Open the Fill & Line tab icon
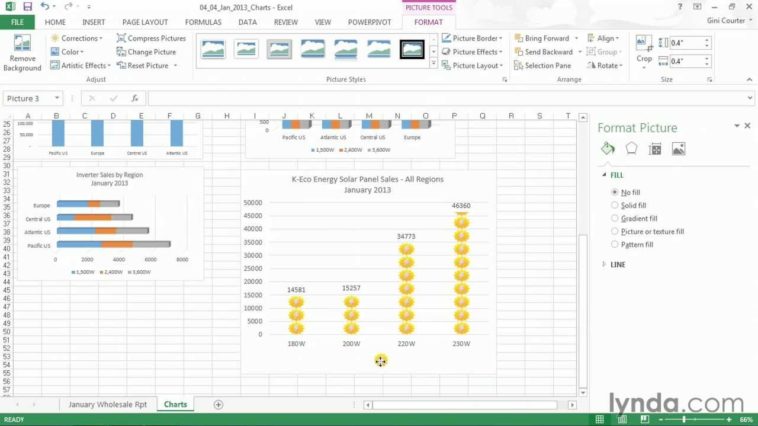The height and width of the screenshot is (426, 758). click(x=607, y=149)
